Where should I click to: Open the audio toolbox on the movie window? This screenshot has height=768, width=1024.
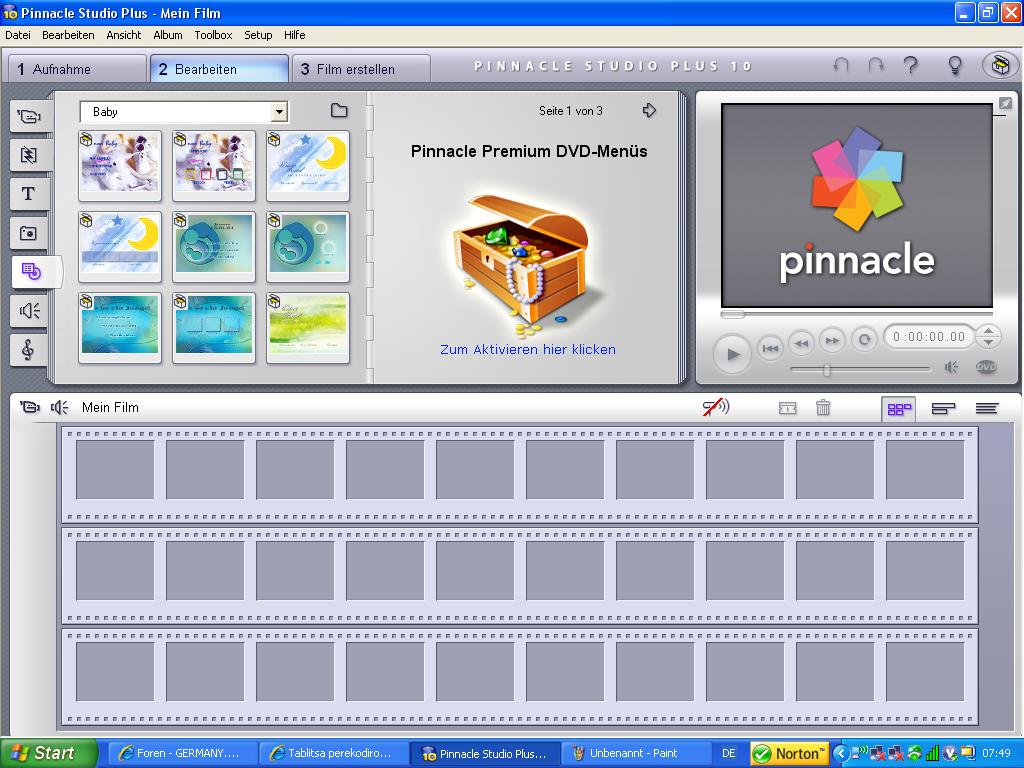[x=59, y=408]
